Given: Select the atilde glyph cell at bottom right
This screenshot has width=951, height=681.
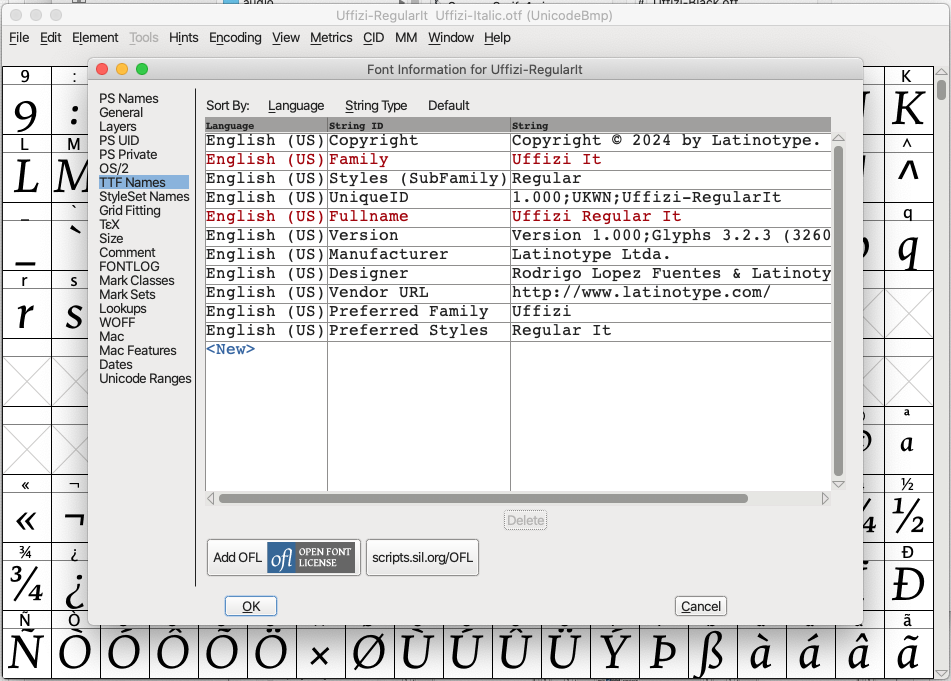Looking at the screenshot, I should pyautogui.click(x=908, y=652).
